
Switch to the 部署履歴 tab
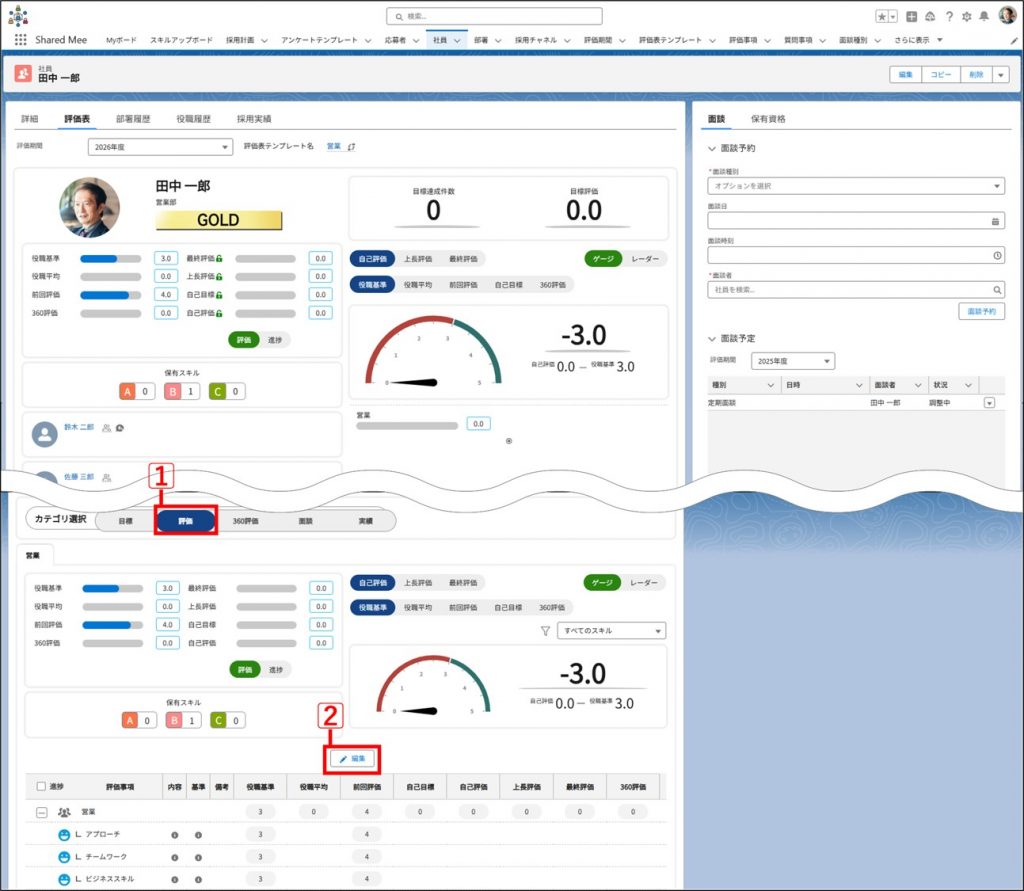click(133, 118)
